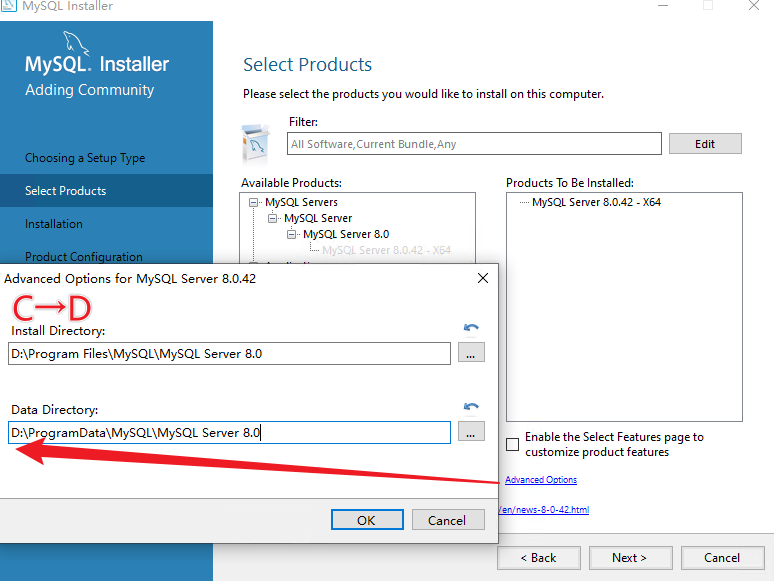Click the Edit filter button
Screen dimensions: 774x581
pos(705,144)
